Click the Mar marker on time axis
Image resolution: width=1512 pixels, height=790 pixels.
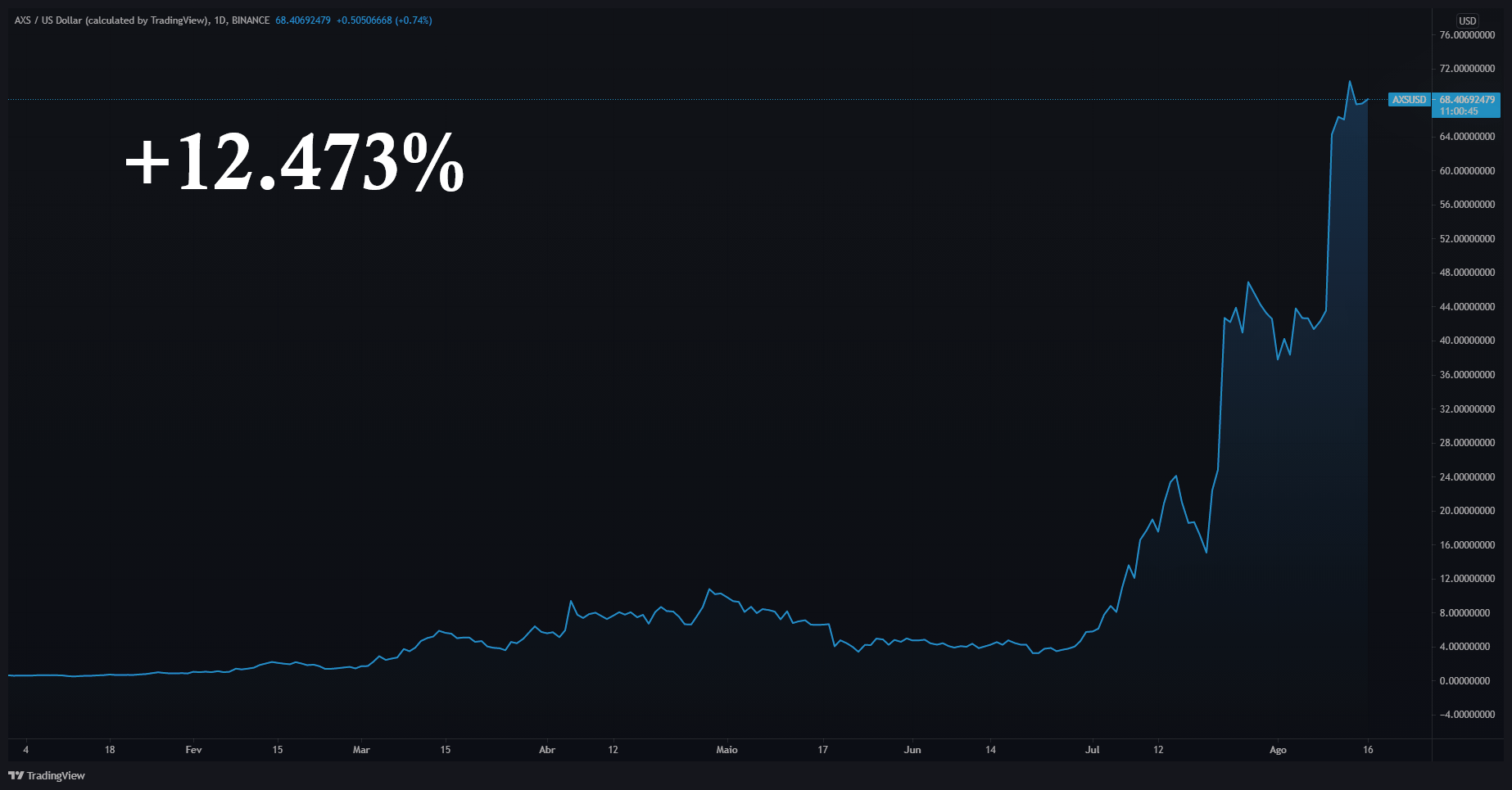361,750
